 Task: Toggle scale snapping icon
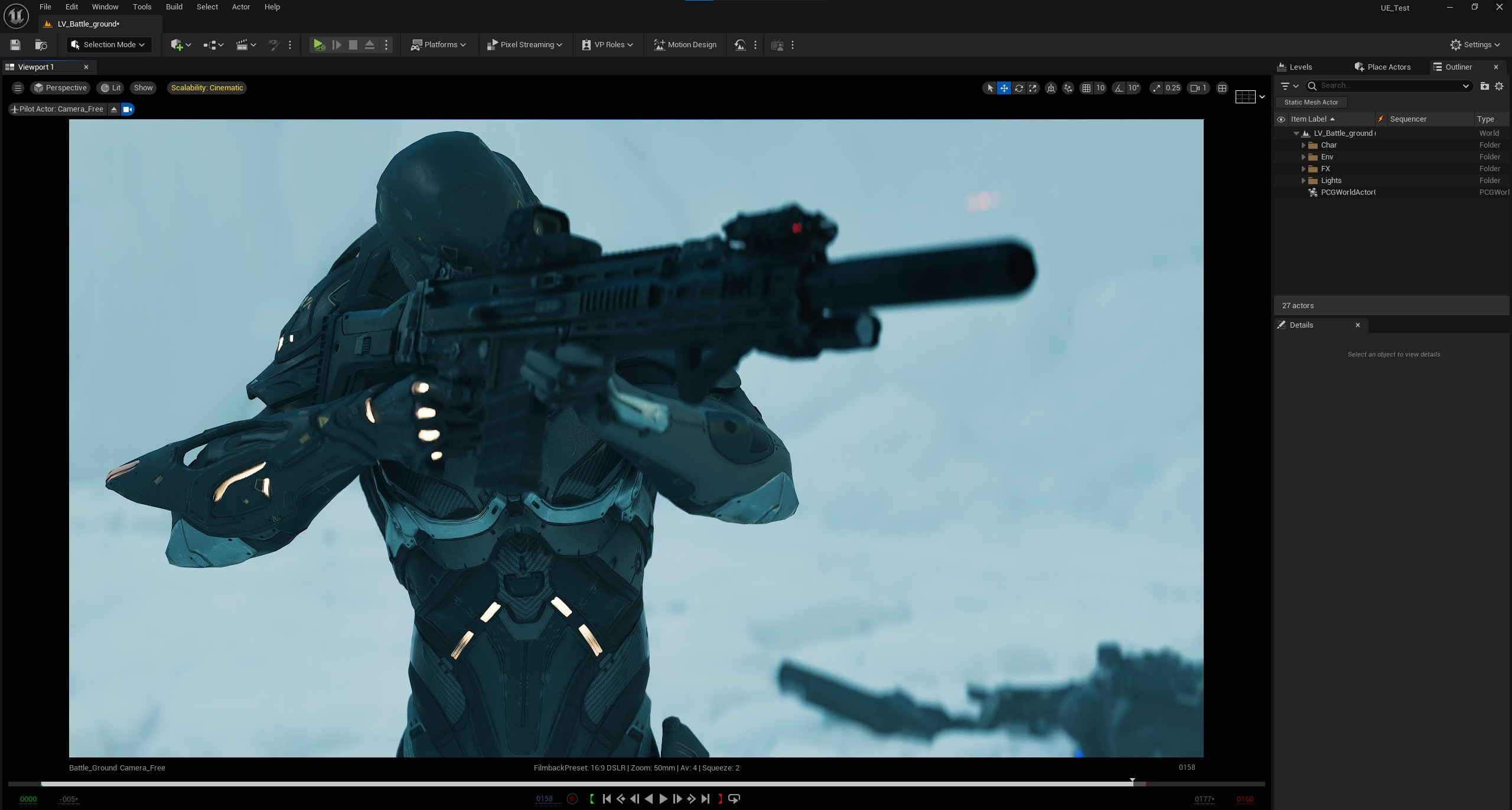coord(1156,88)
